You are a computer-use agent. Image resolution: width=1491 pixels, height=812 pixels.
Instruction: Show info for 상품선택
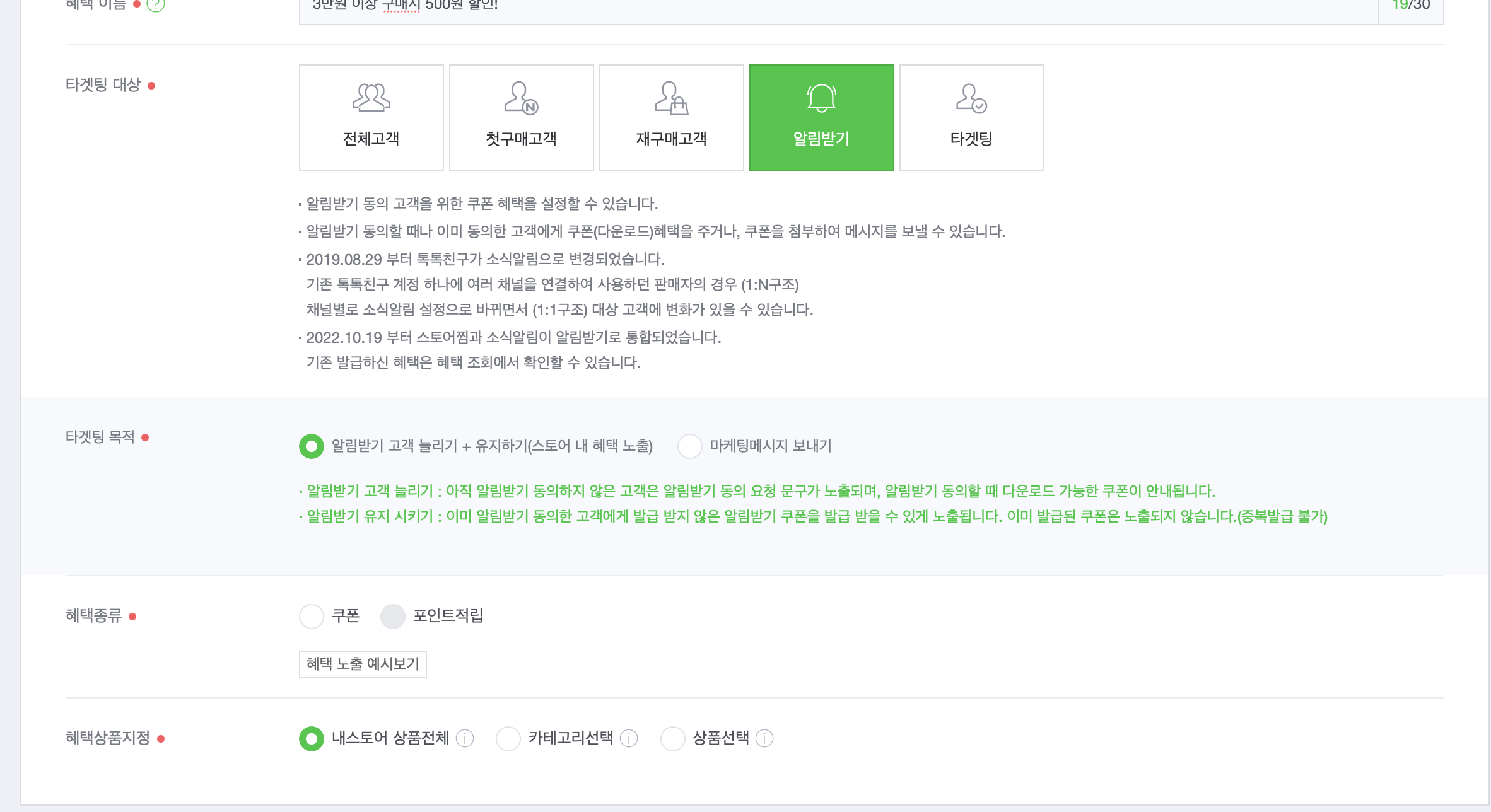pos(764,738)
